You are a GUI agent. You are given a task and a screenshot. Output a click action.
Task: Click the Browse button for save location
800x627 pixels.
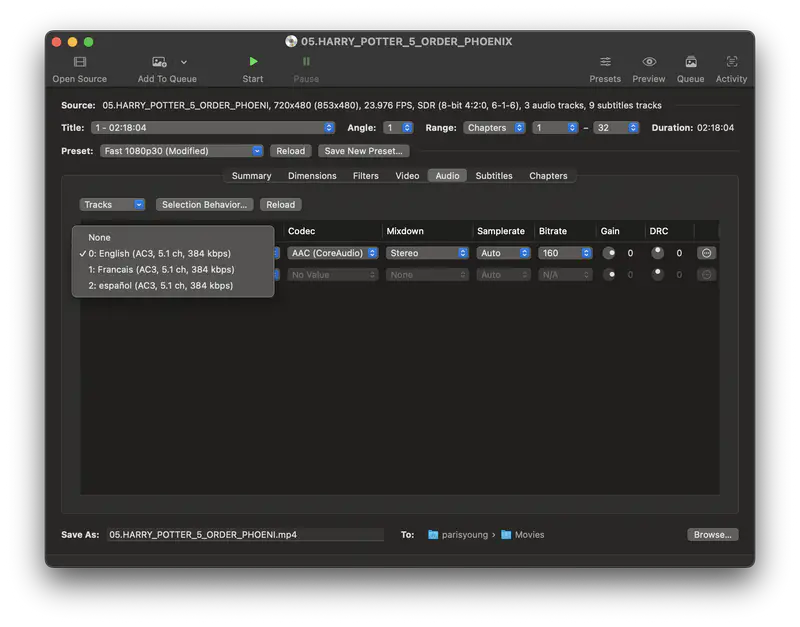pyautogui.click(x=711, y=534)
